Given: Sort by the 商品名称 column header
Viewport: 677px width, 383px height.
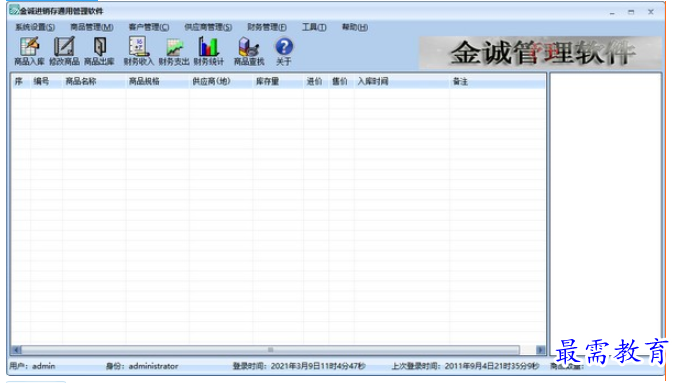Looking at the screenshot, I should pos(94,81).
